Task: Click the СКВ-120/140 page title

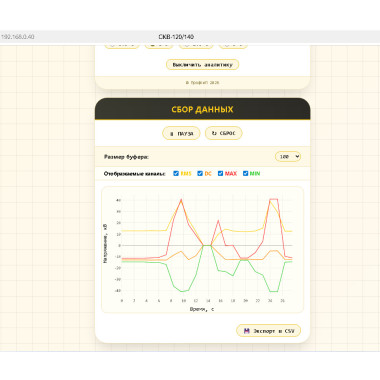Action: [176, 37]
